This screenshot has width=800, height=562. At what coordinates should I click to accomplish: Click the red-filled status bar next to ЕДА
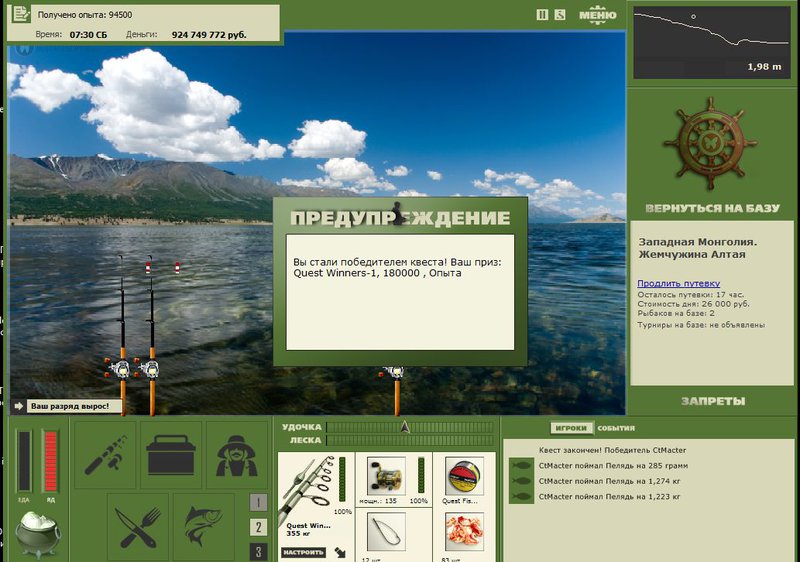(x=51, y=462)
